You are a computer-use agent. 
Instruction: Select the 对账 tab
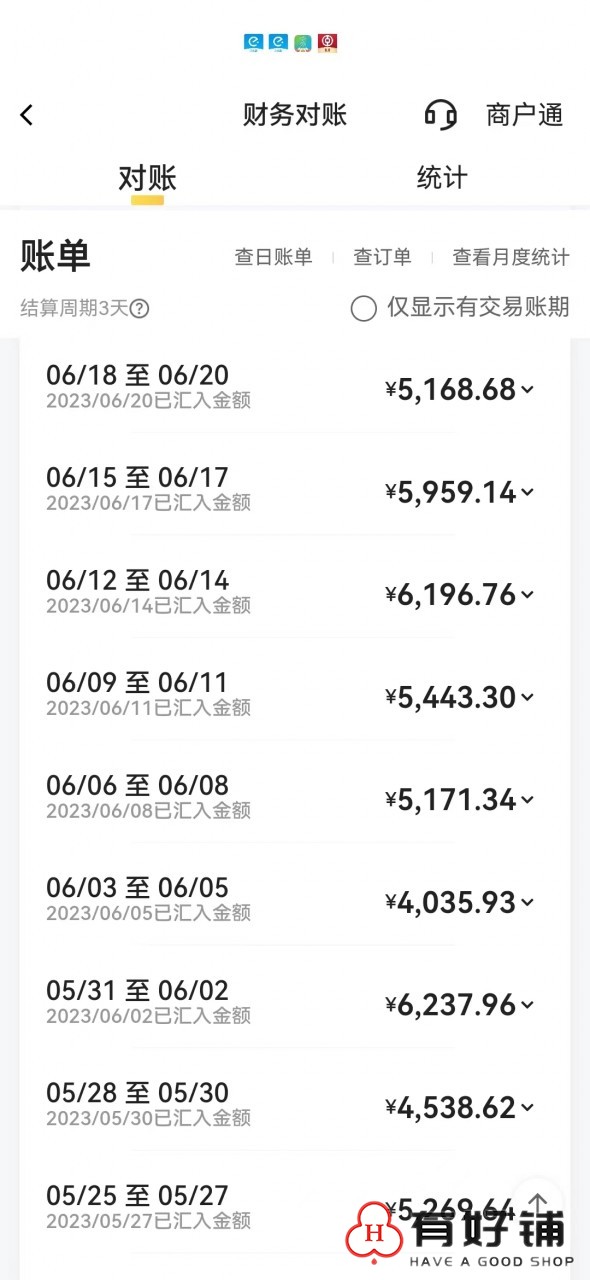point(147,179)
